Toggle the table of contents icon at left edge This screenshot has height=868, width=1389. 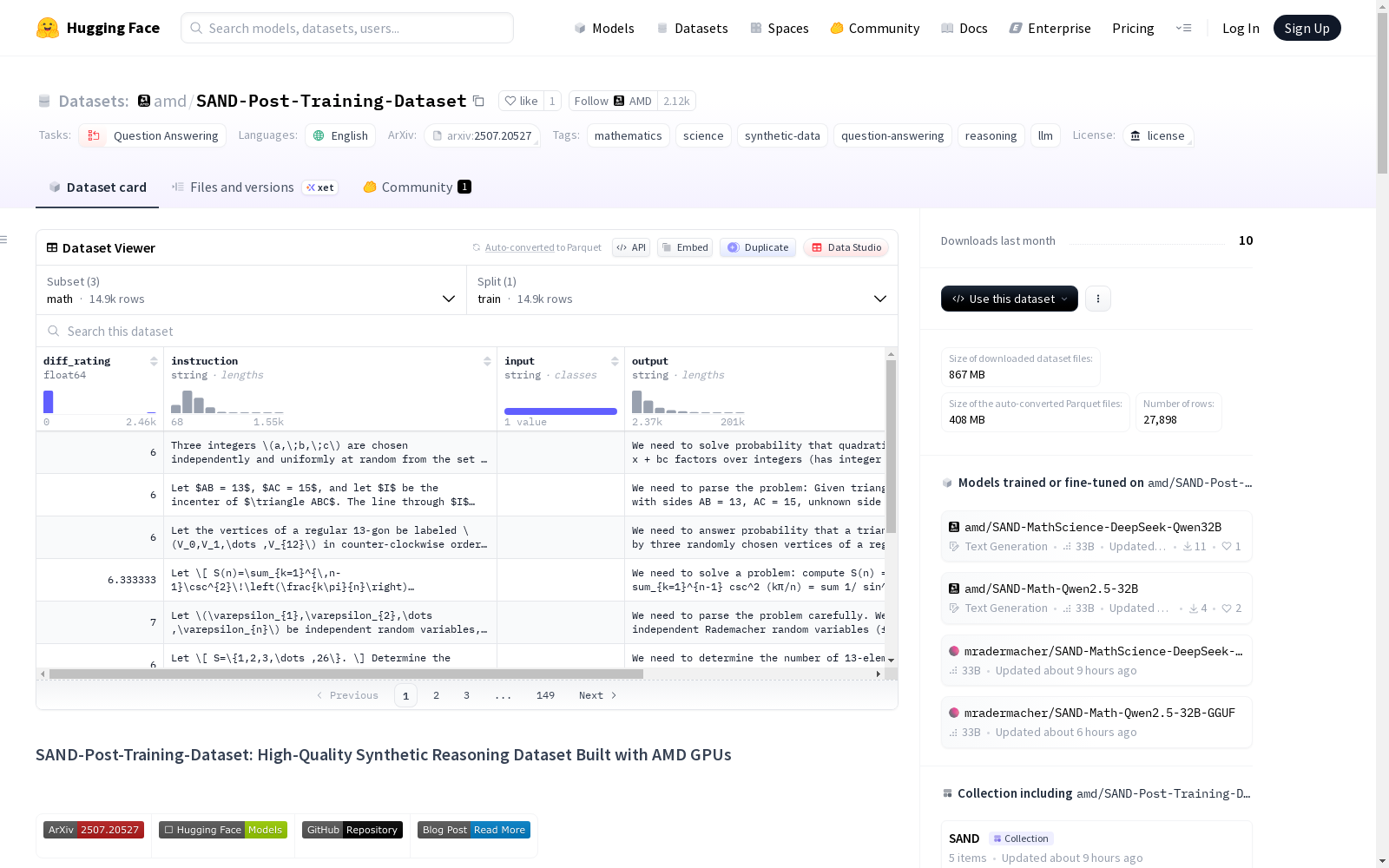(x=3, y=240)
